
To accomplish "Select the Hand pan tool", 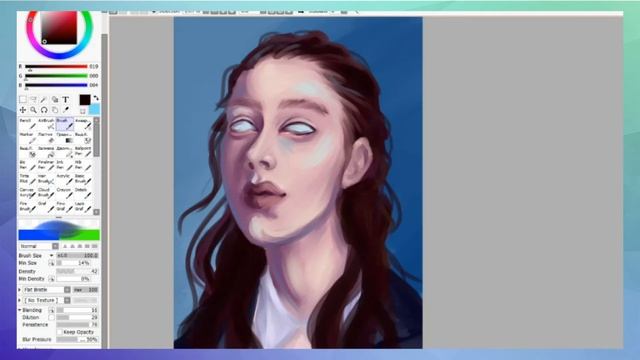I will click(x=55, y=110).
